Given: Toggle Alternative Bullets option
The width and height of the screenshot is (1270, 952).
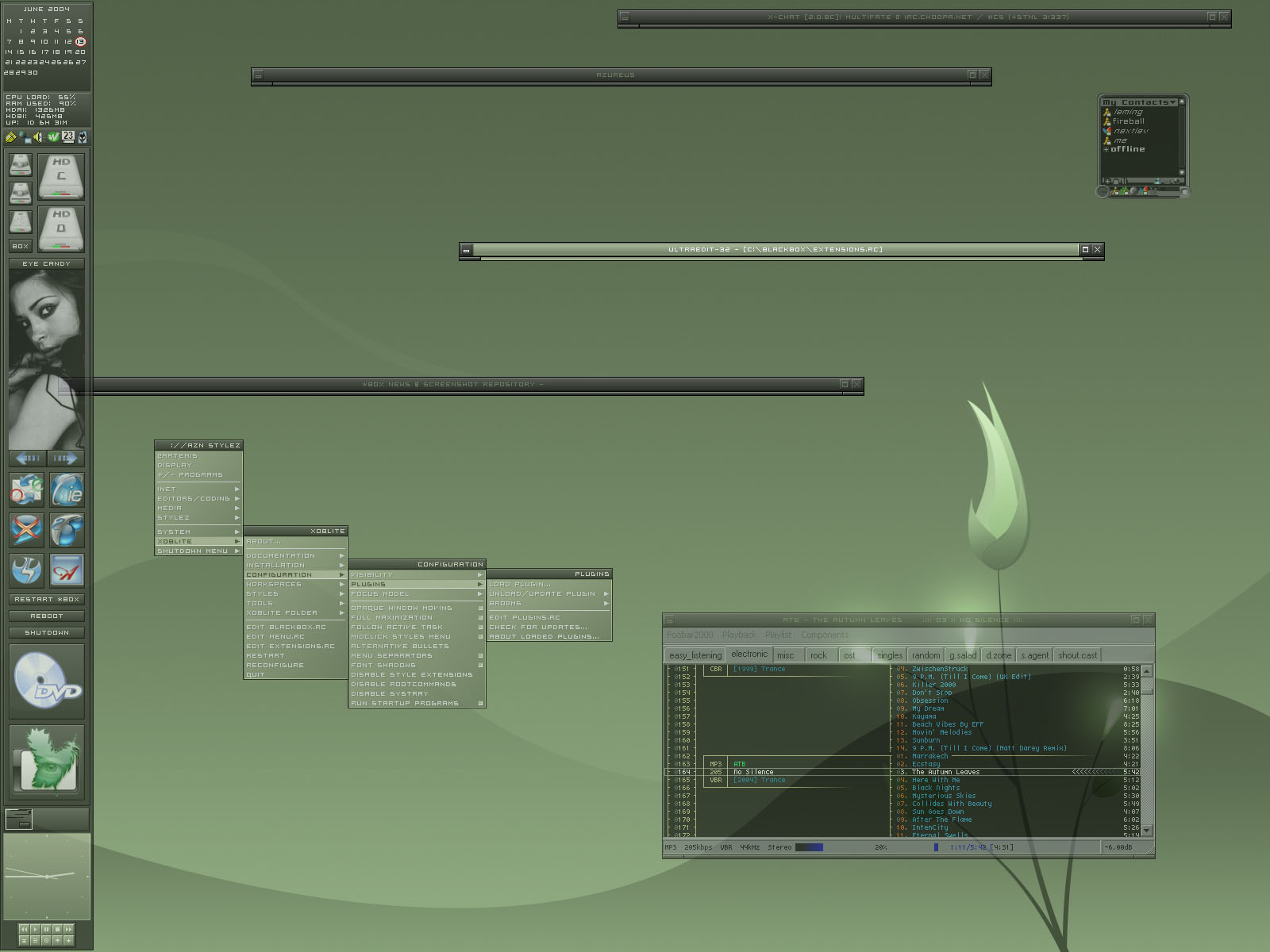Looking at the screenshot, I should pos(417,646).
